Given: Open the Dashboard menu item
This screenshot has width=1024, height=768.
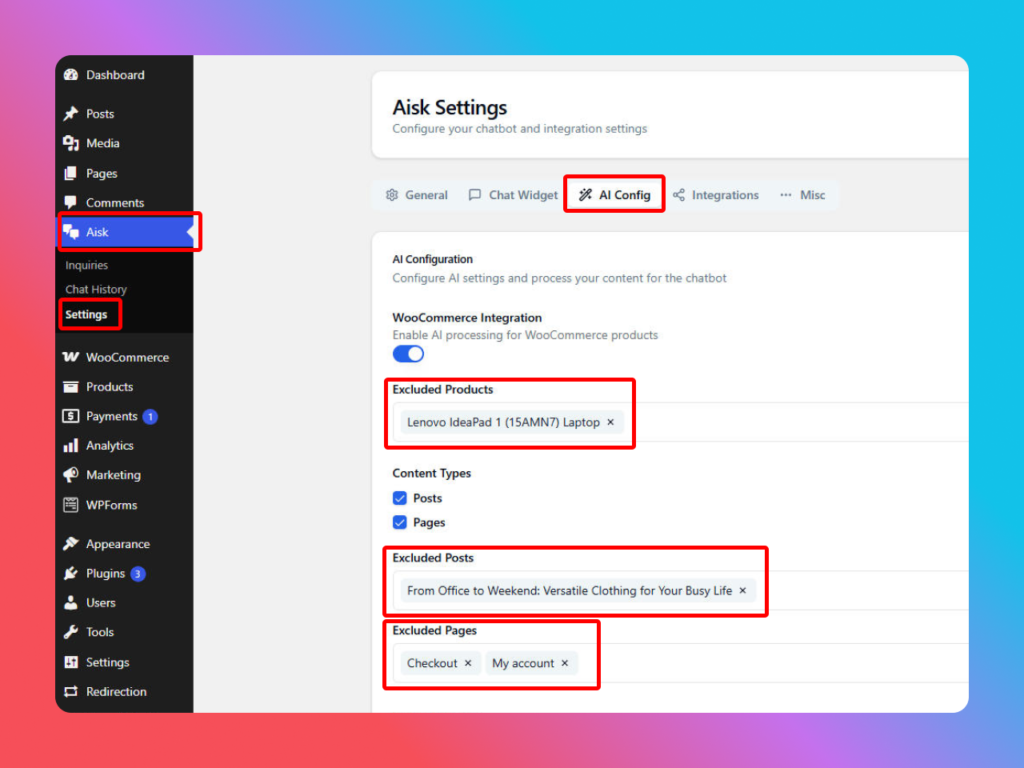Looking at the screenshot, I should click(124, 75).
